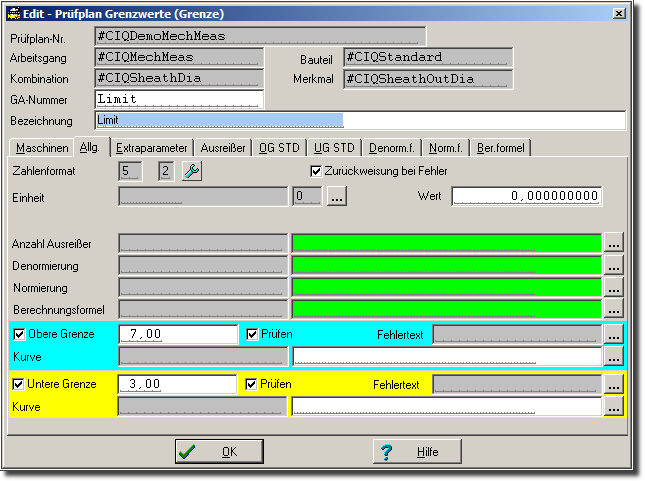Click the green checkmark OK button

(x=219, y=452)
